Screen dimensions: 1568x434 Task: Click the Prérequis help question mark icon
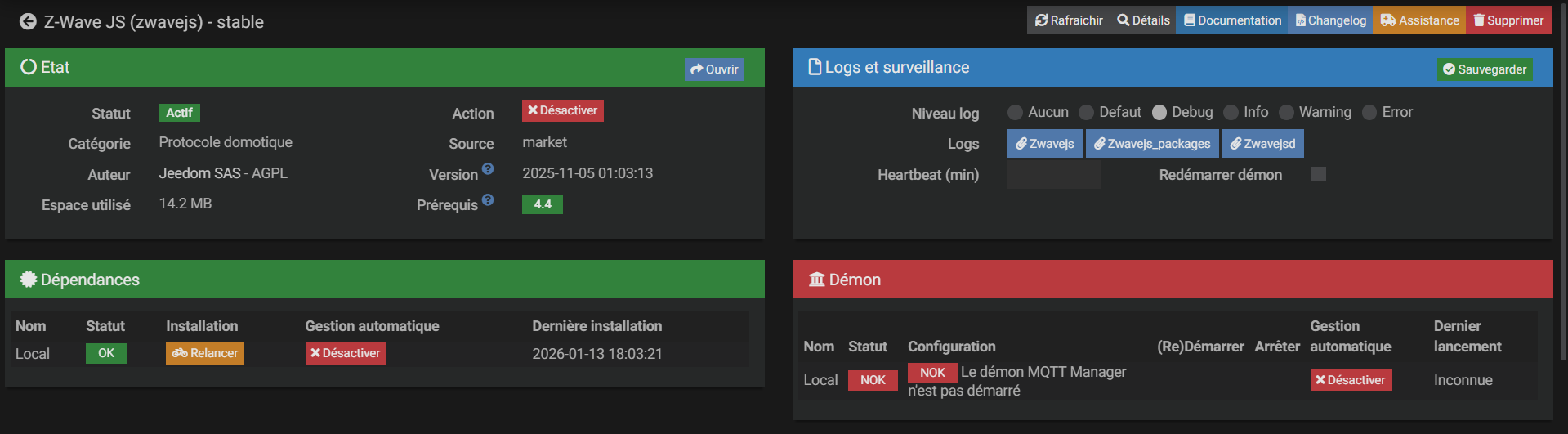pos(488,200)
